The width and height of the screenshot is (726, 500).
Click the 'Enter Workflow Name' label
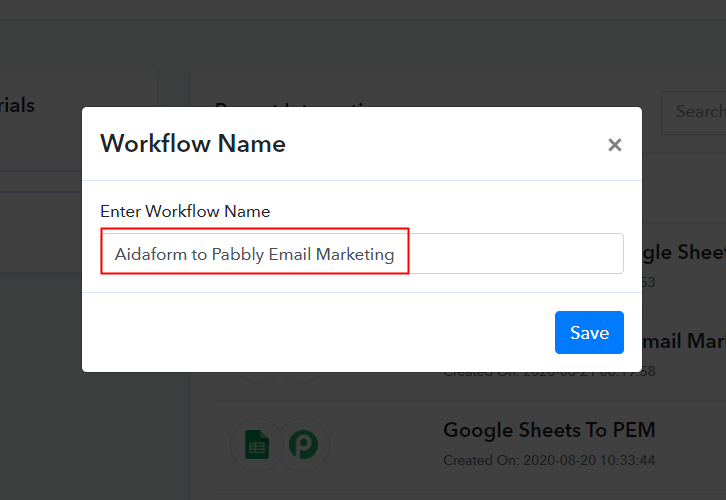[x=185, y=212]
